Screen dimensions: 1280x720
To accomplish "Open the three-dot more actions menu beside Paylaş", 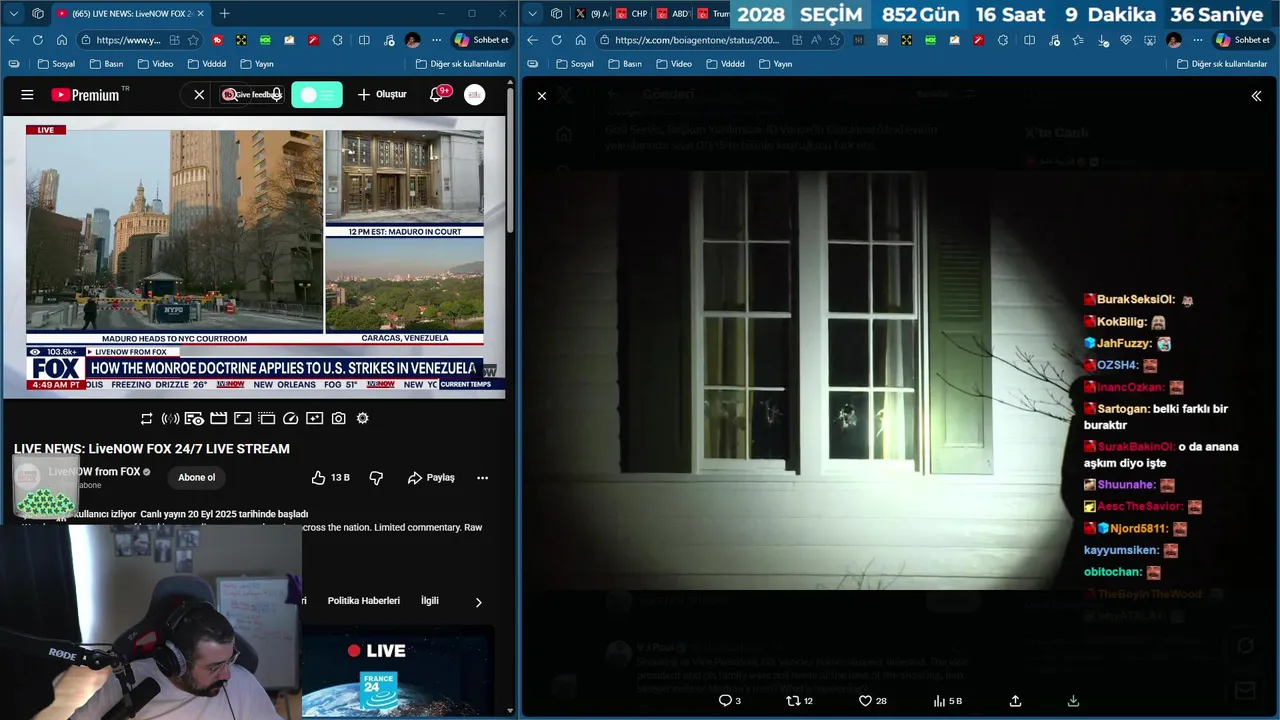I will [x=482, y=478].
